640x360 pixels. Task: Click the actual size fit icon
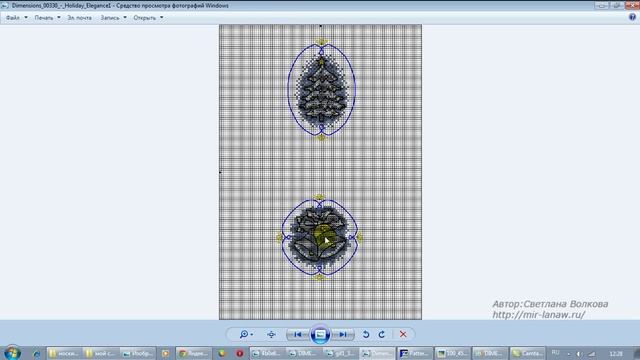point(271,335)
